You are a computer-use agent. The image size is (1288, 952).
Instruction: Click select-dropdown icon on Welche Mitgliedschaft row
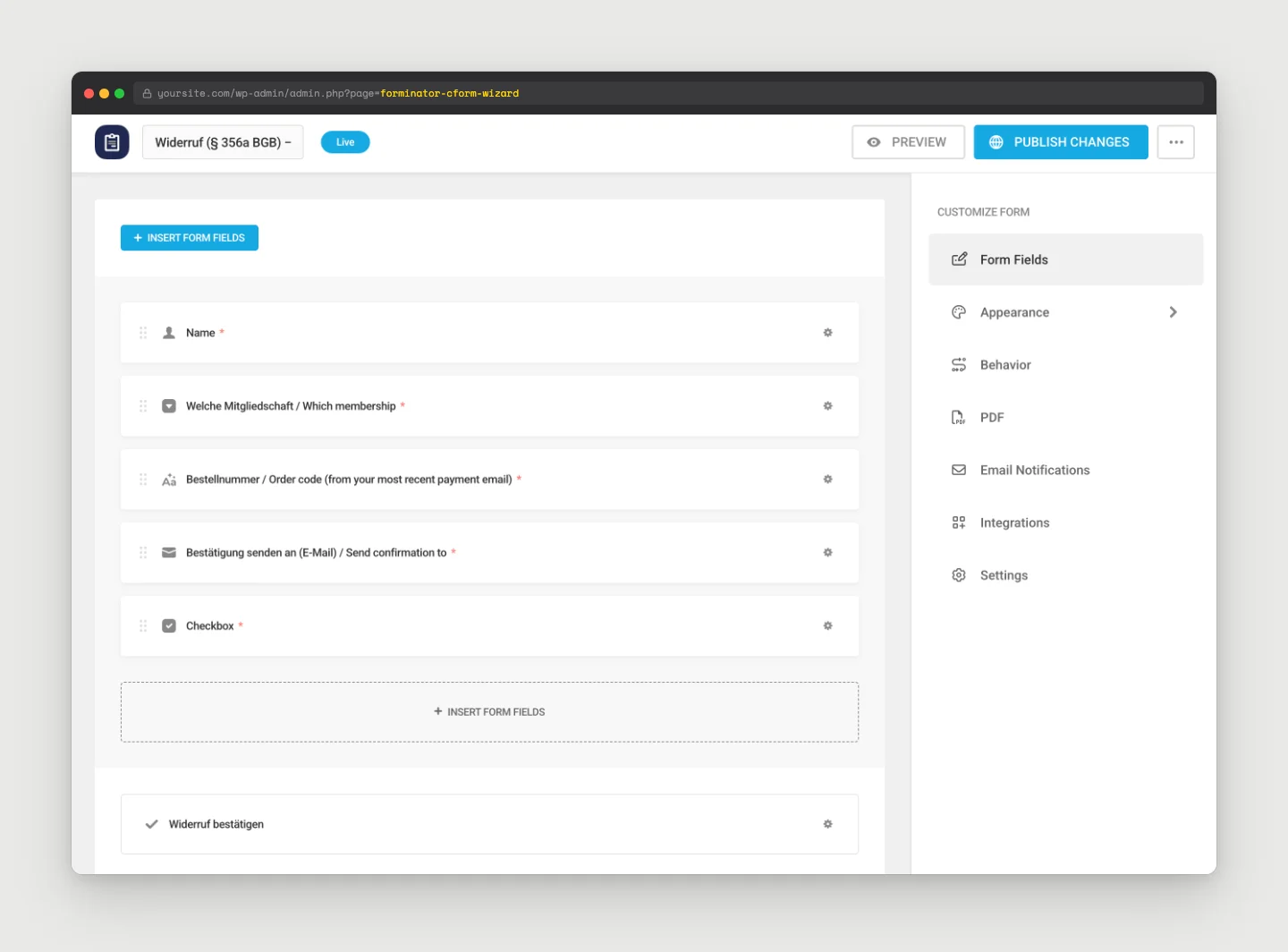coord(169,406)
